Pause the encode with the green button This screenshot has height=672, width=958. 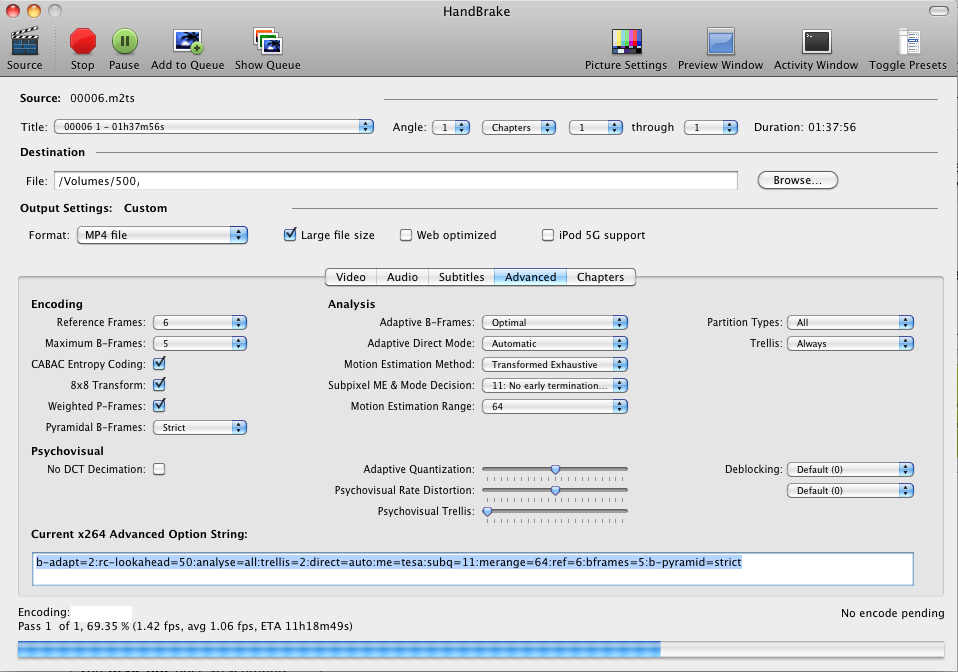tap(125, 42)
